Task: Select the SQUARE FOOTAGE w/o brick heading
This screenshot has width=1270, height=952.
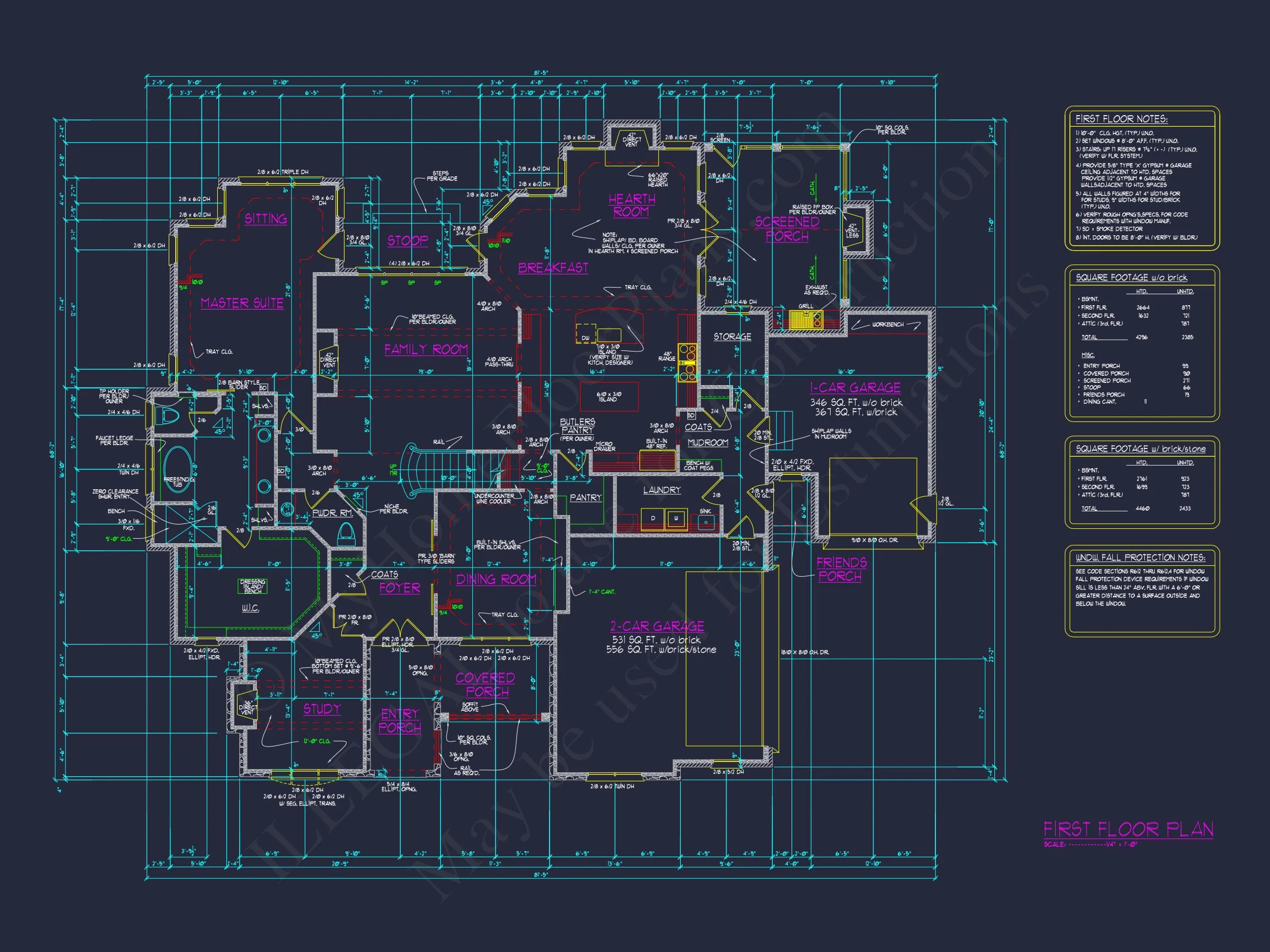Action: click(1131, 277)
